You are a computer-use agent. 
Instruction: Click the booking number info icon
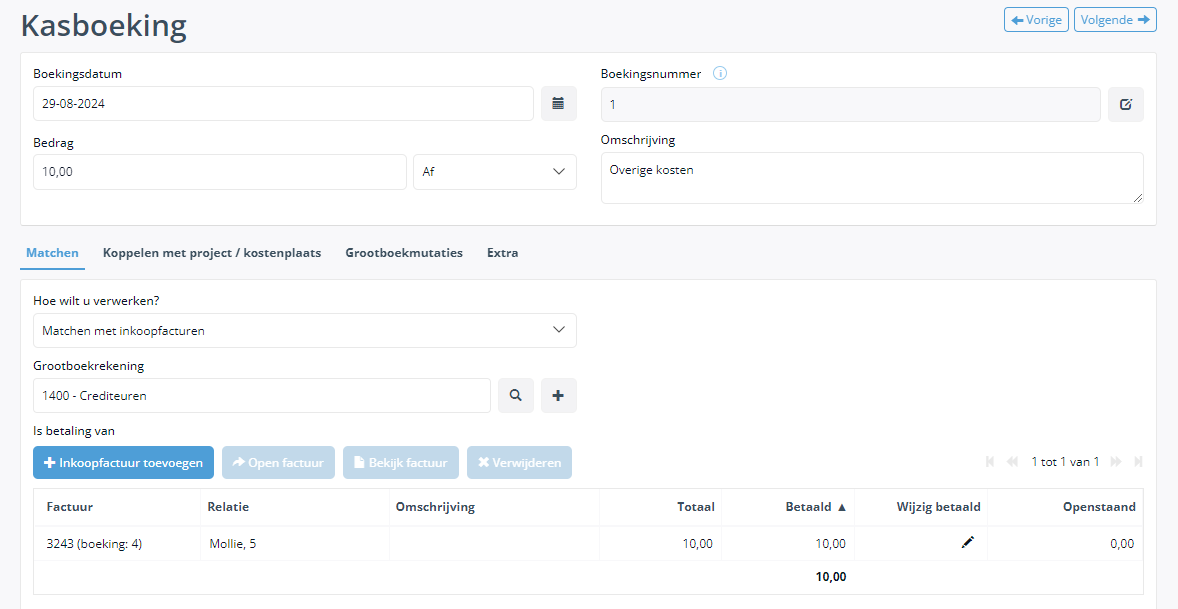(719, 73)
